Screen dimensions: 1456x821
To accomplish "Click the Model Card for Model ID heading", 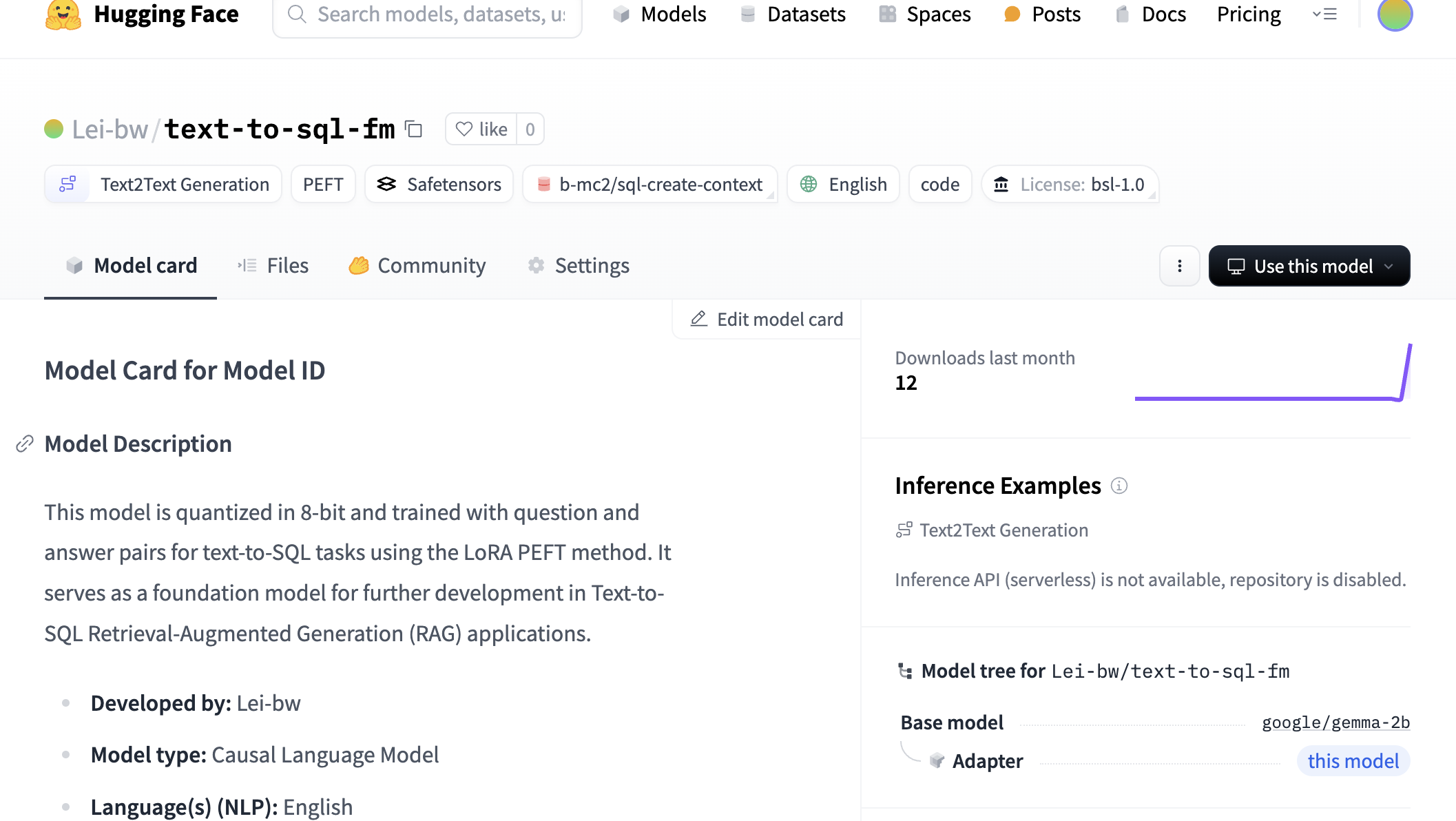I will coord(185,371).
